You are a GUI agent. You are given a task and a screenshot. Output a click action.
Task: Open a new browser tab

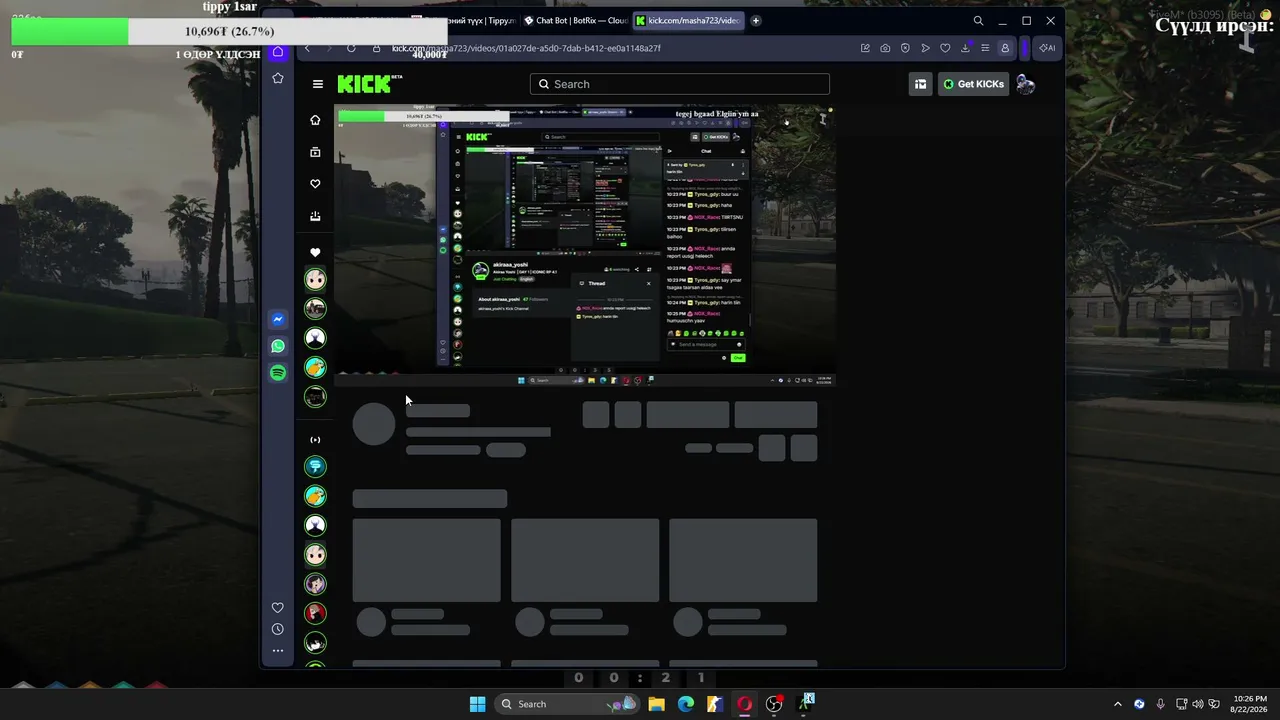(x=756, y=20)
